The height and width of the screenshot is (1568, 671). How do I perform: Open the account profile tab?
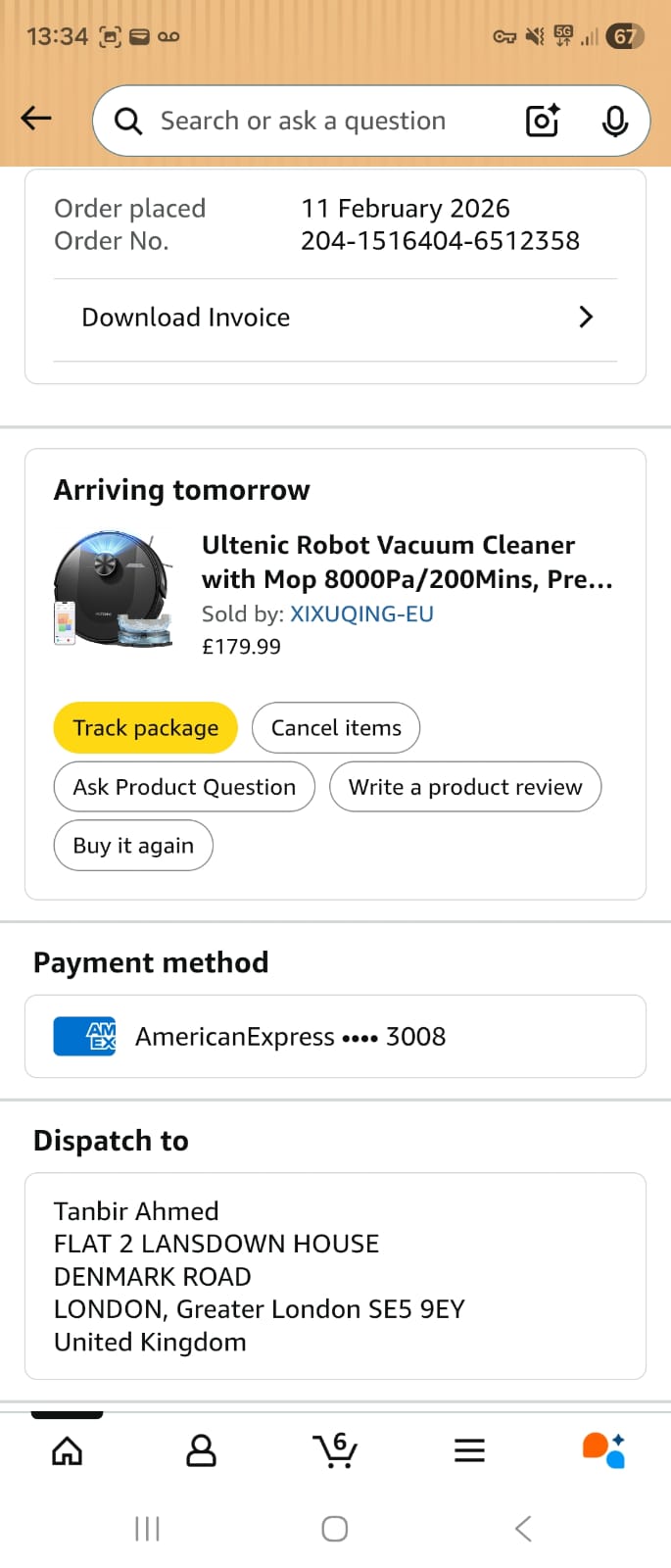point(201,1450)
